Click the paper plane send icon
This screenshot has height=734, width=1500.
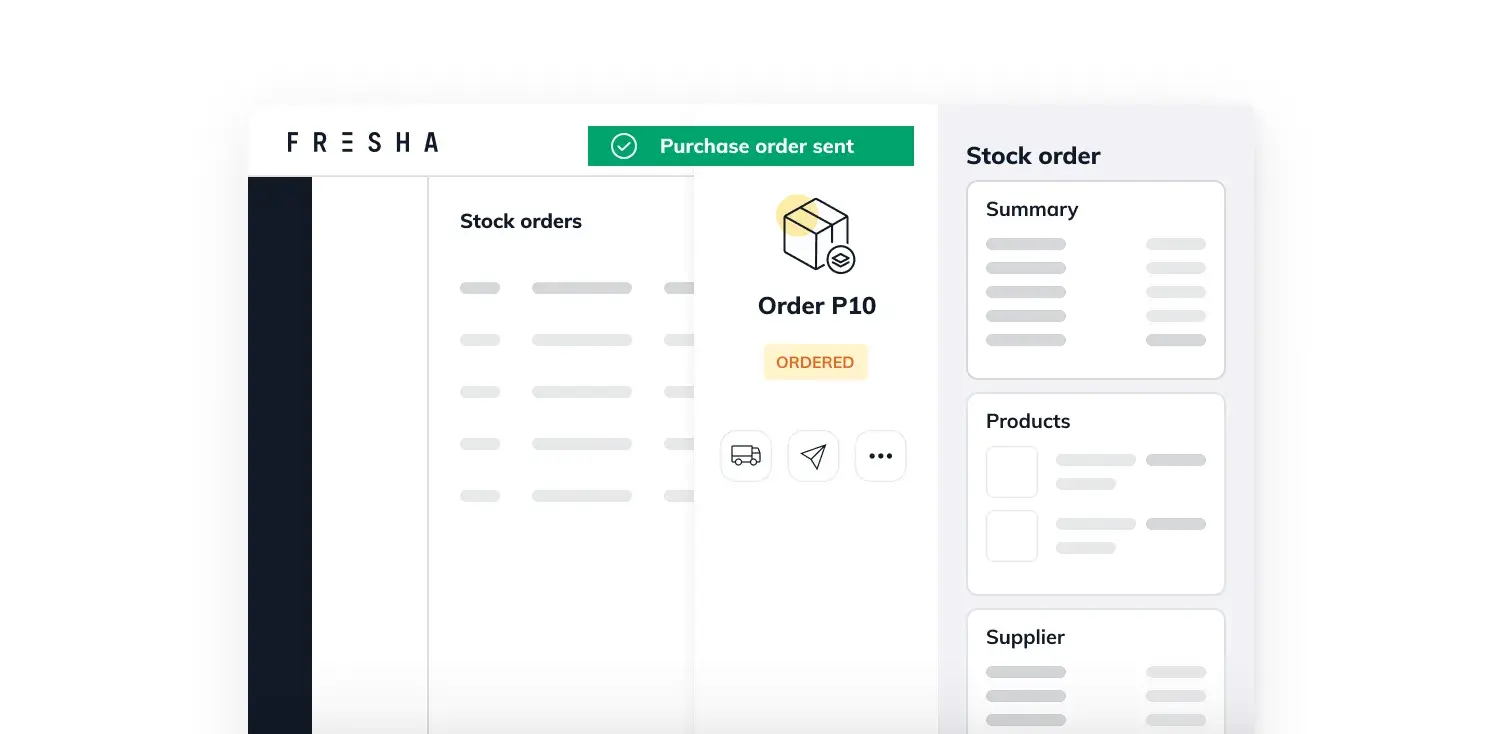click(813, 456)
